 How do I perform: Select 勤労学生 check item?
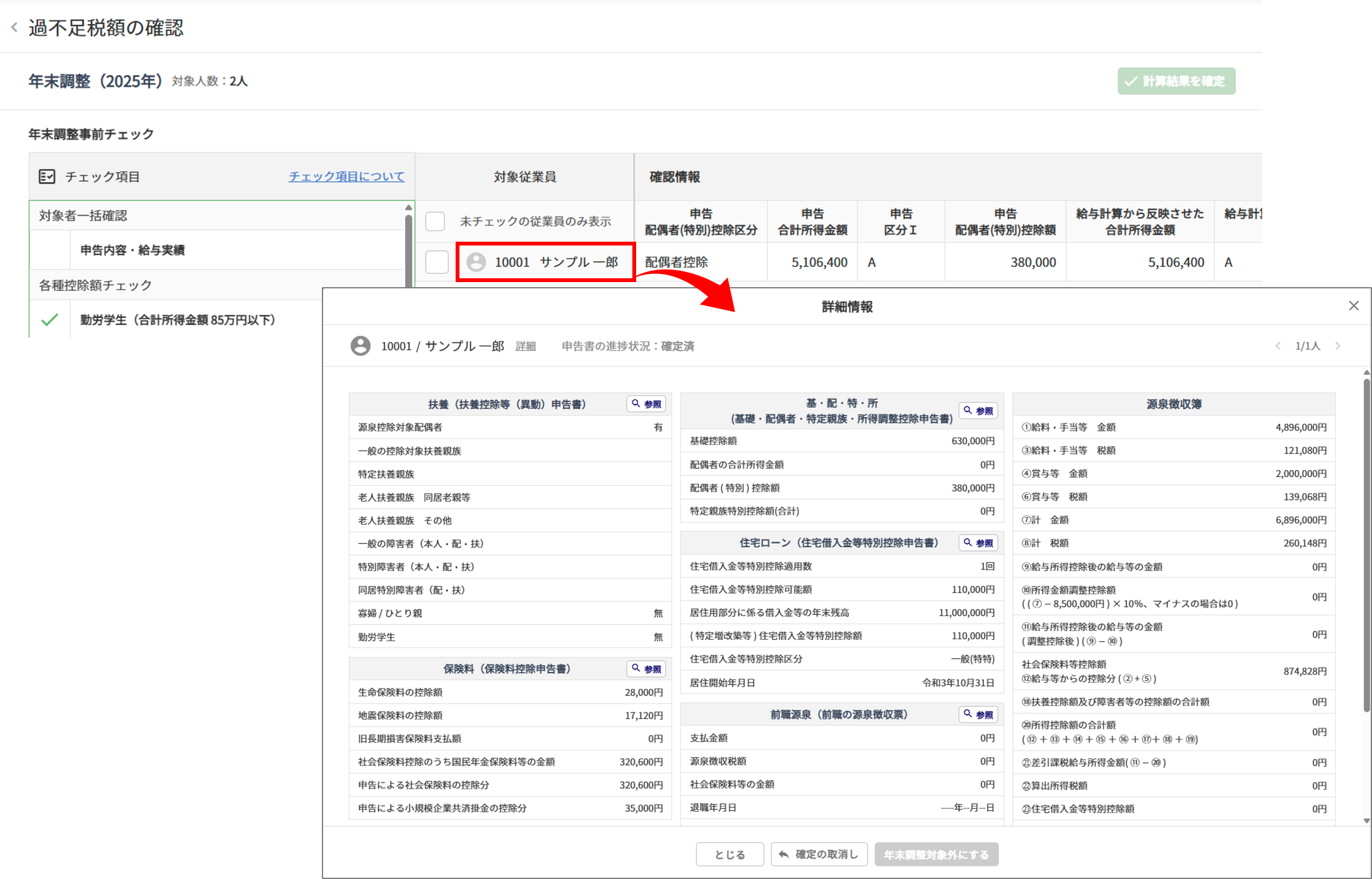point(178,320)
